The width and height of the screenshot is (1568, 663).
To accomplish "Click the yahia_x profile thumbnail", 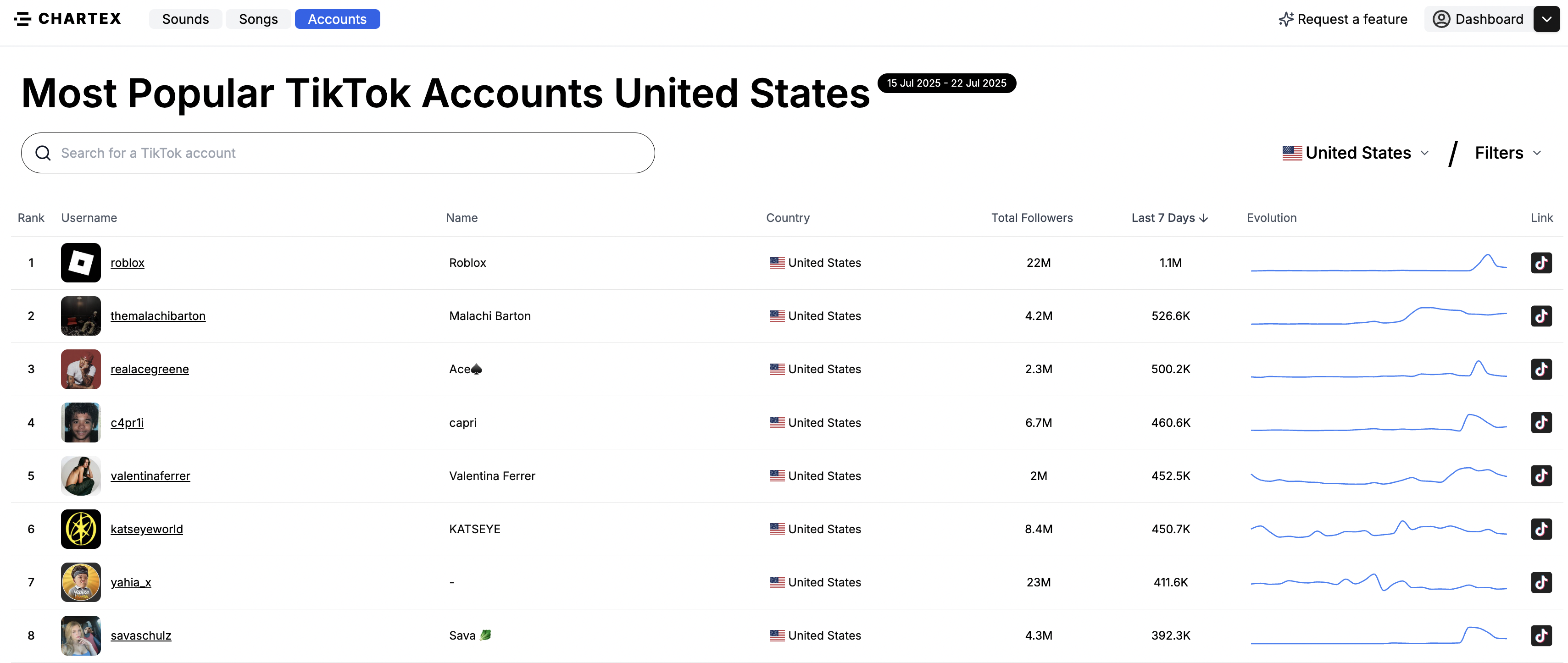I will (80, 582).
